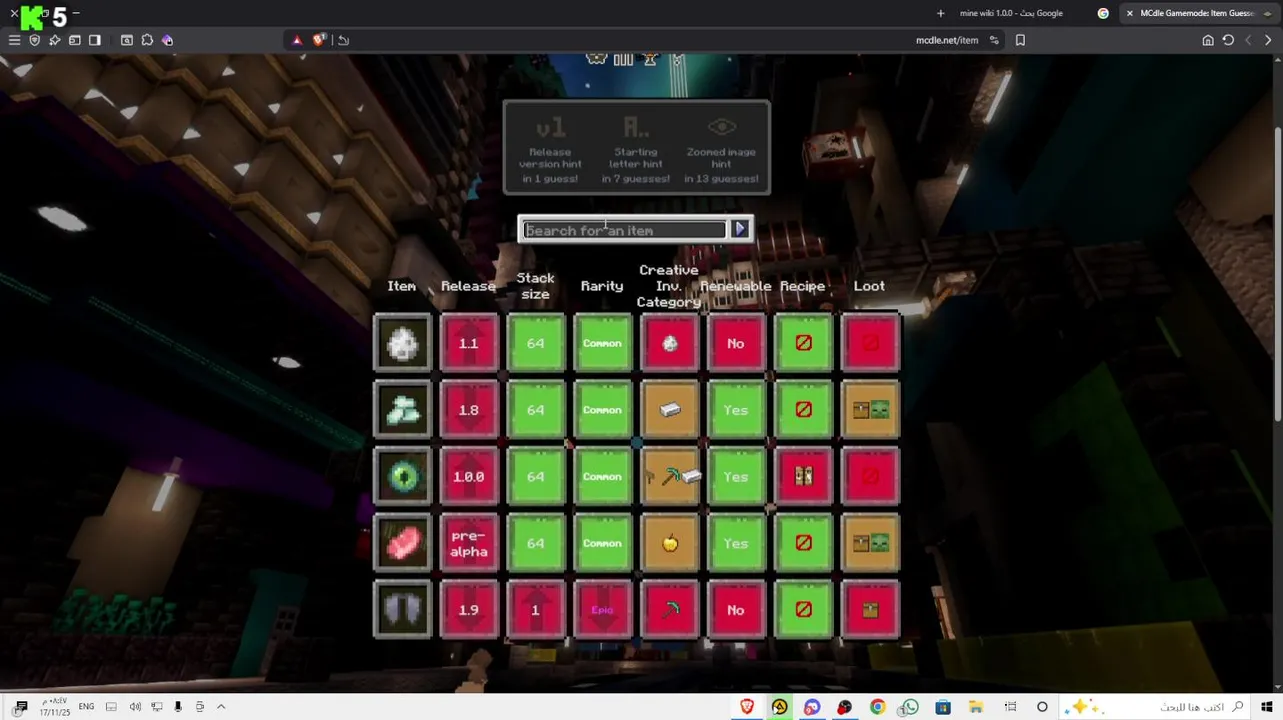1283x720 pixels.
Task: Click the stack size 1 cell
Action: click(536, 610)
